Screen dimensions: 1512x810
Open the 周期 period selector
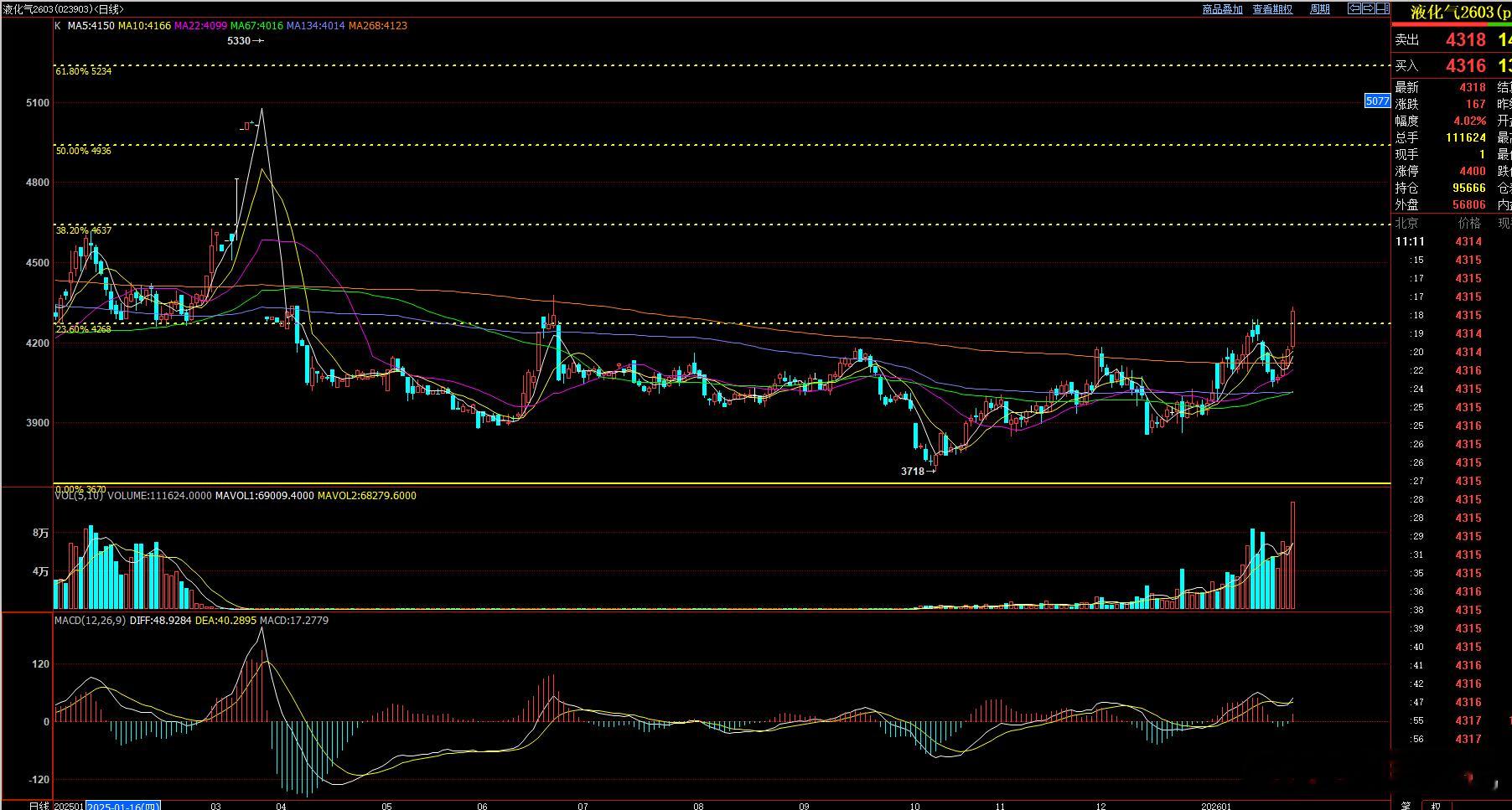pos(1319,9)
